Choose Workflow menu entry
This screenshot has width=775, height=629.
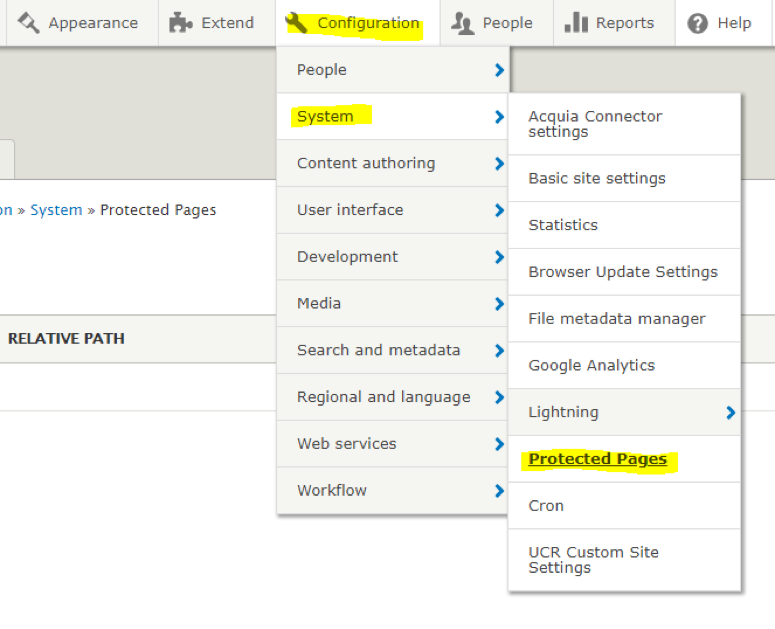coord(392,490)
